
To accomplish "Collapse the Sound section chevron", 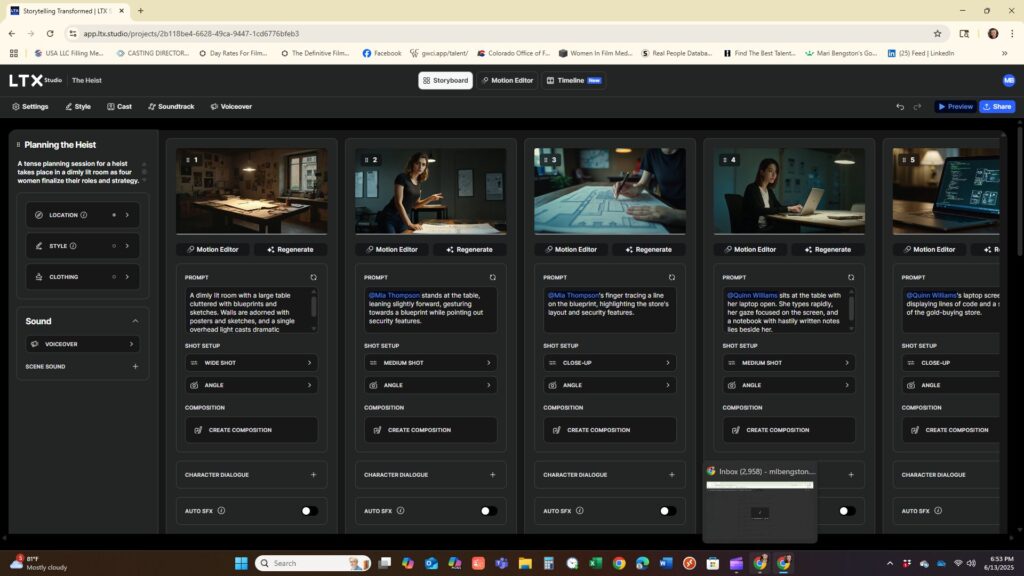I will (x=135, y=321).
